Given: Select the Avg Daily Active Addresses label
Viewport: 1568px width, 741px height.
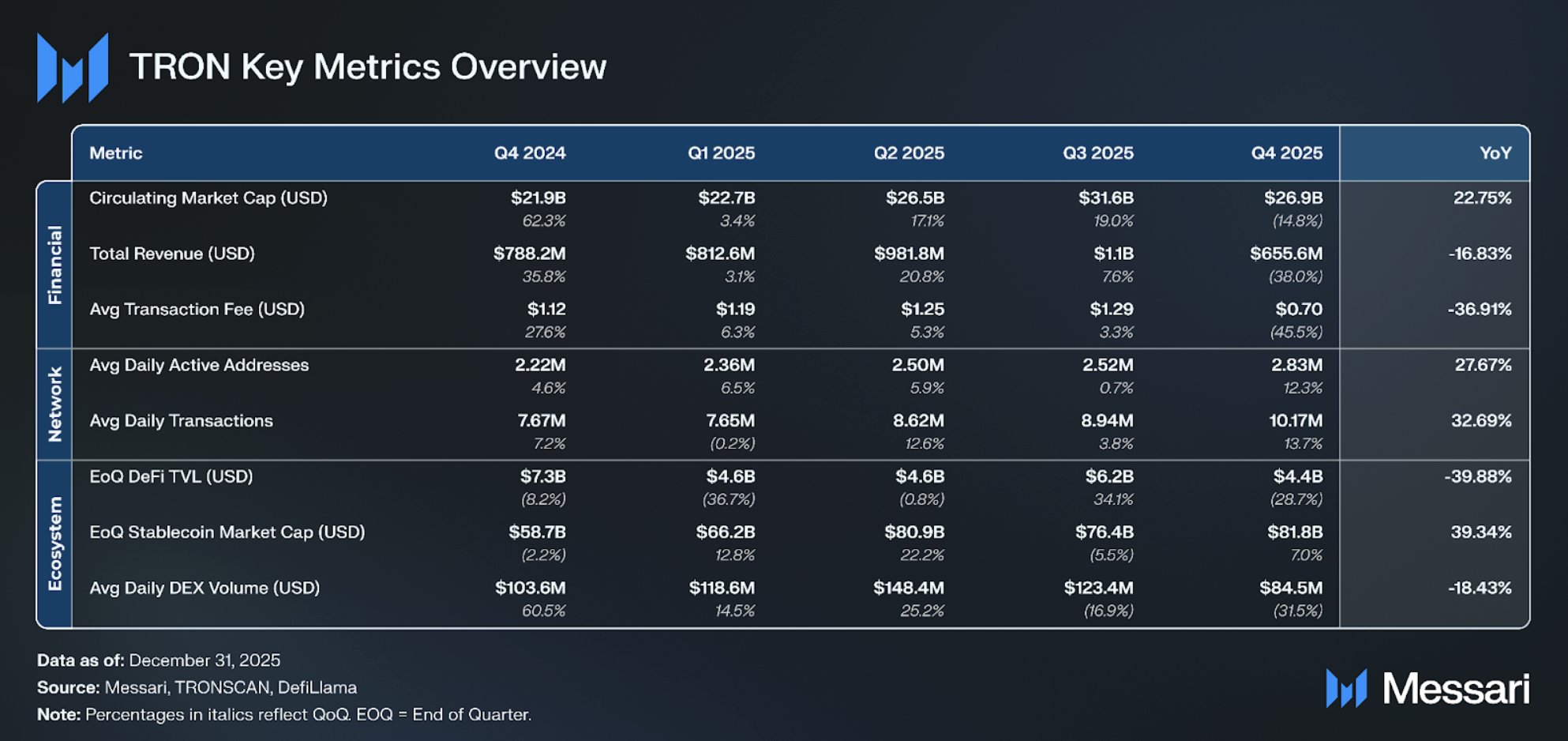Looking at the screenshot, I should point(198,365).
